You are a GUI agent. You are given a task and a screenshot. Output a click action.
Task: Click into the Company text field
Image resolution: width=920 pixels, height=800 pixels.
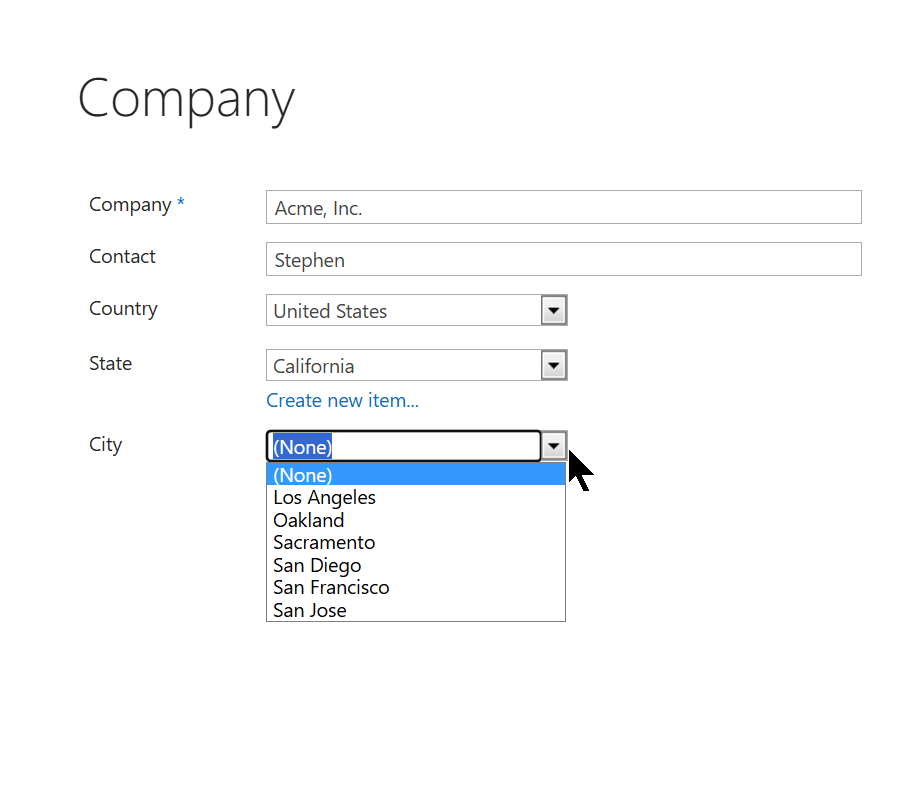563,207
